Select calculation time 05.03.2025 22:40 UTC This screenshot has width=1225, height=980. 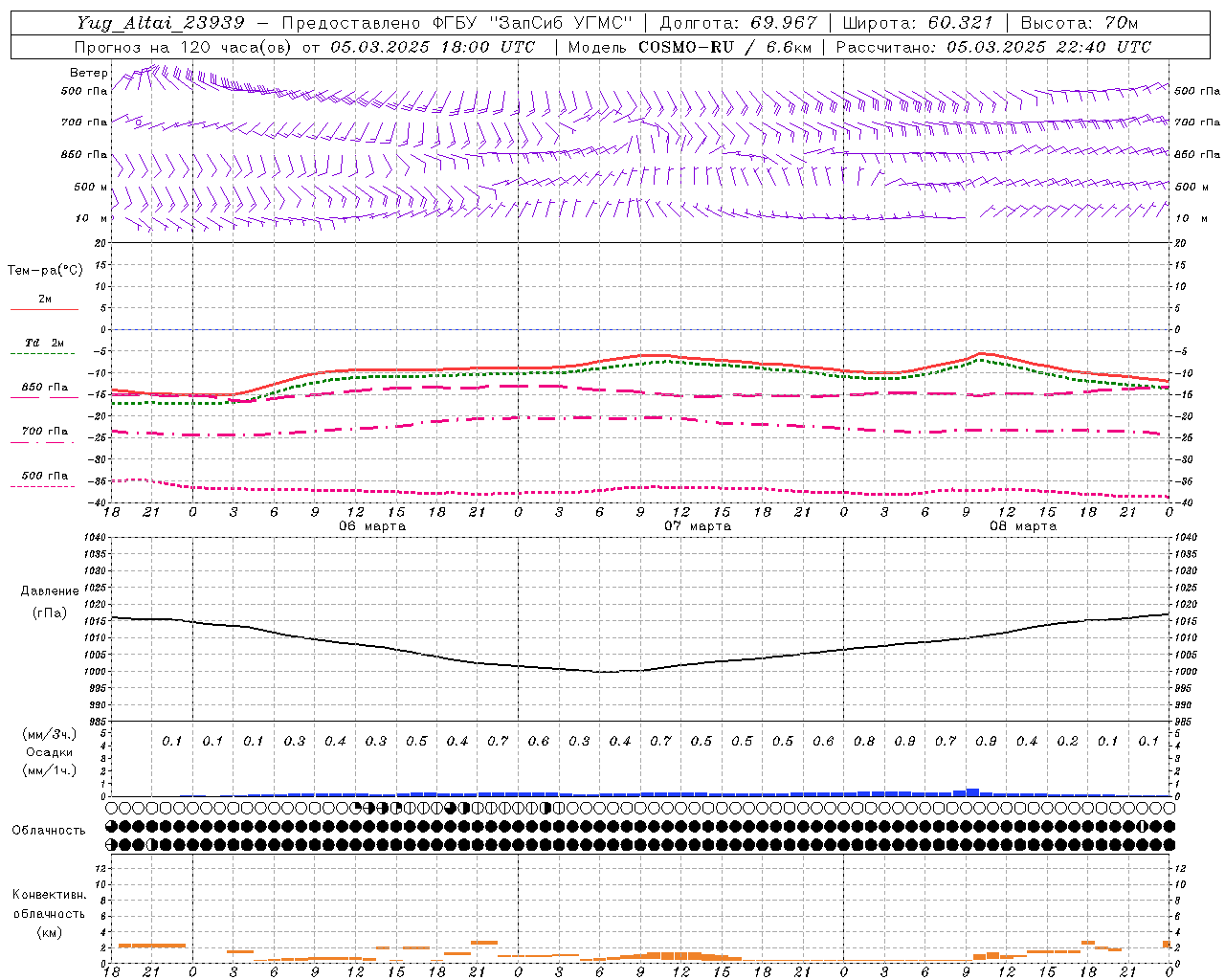[1049, 47]
